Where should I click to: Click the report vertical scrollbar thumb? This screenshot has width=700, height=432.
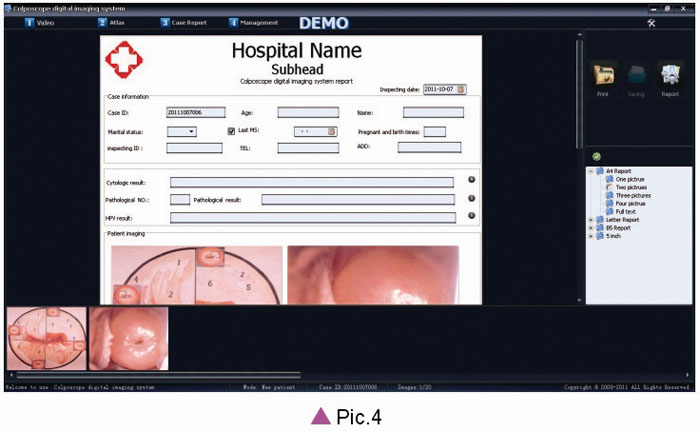[579, 94]
